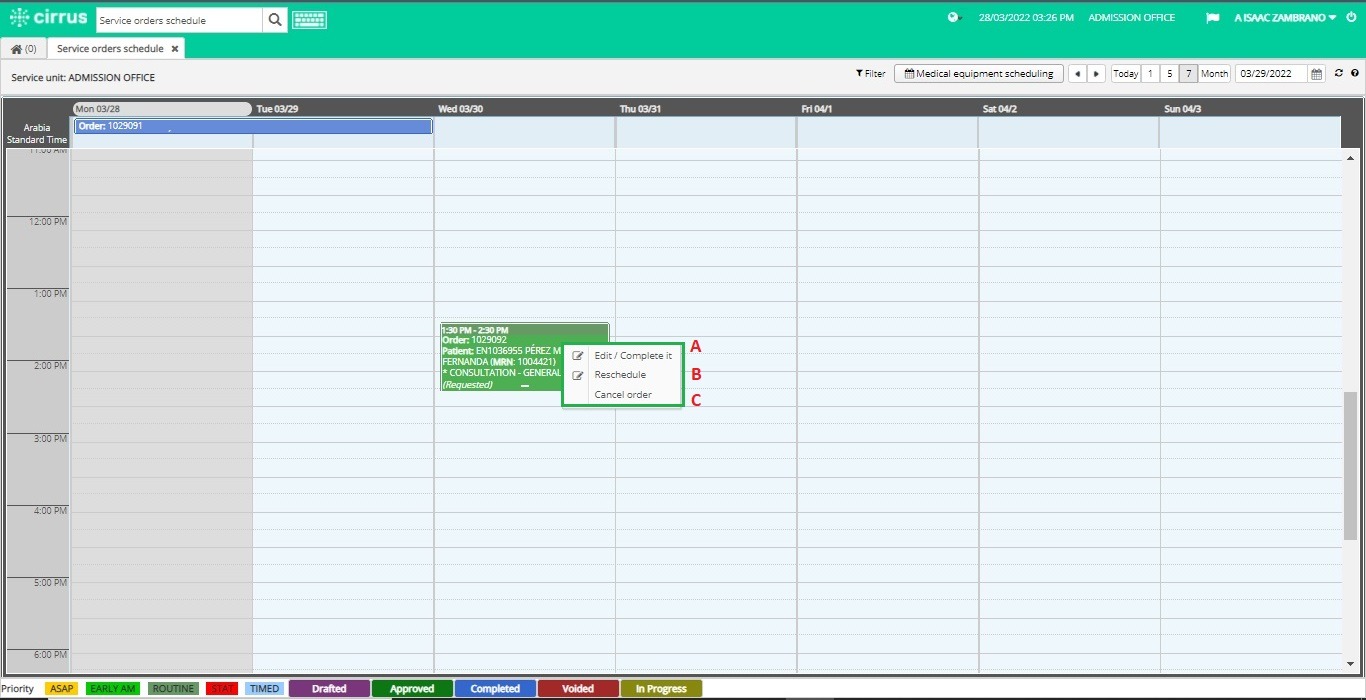Click the search magnifier icon
Viewport: 1366px width, 700px height.
point(275,20)
